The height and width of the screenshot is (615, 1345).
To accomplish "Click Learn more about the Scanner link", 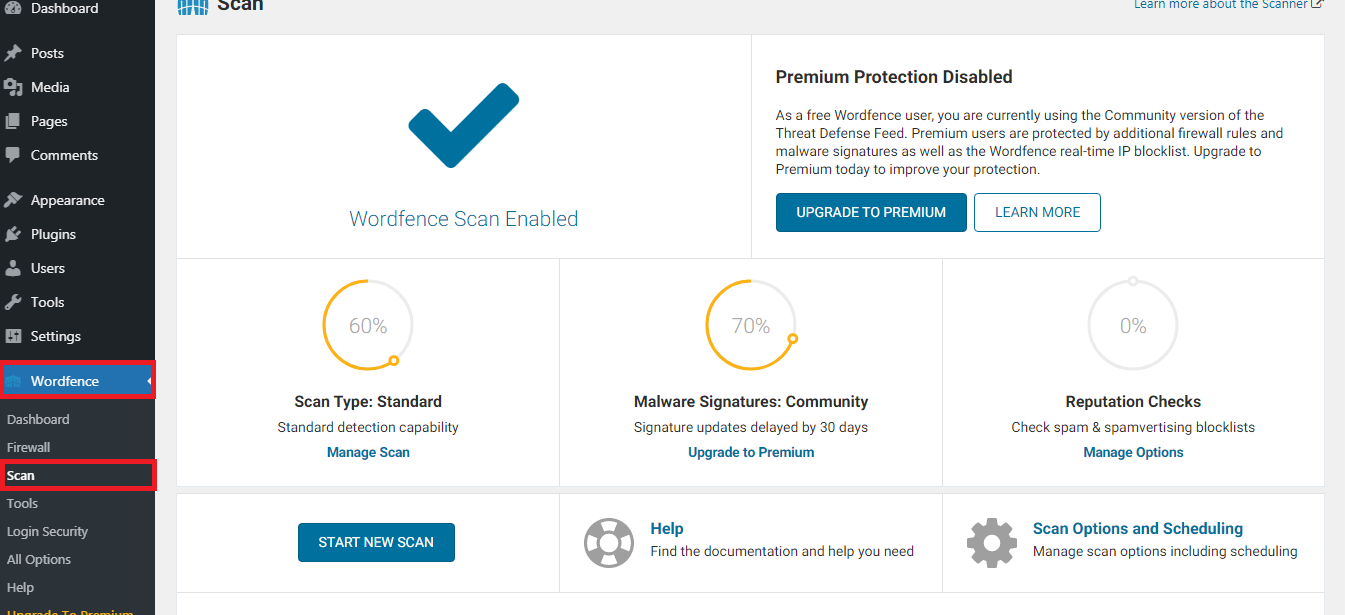I will pyautogui.click(x=1221, y=4).
